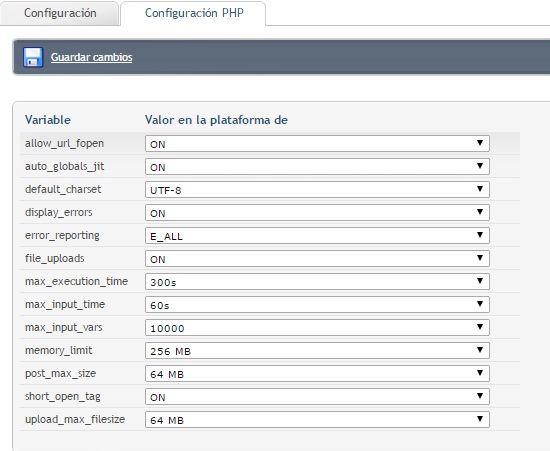Click the Guardar cambios link
This screenshot has height=451, width=550.
[92, 57]
